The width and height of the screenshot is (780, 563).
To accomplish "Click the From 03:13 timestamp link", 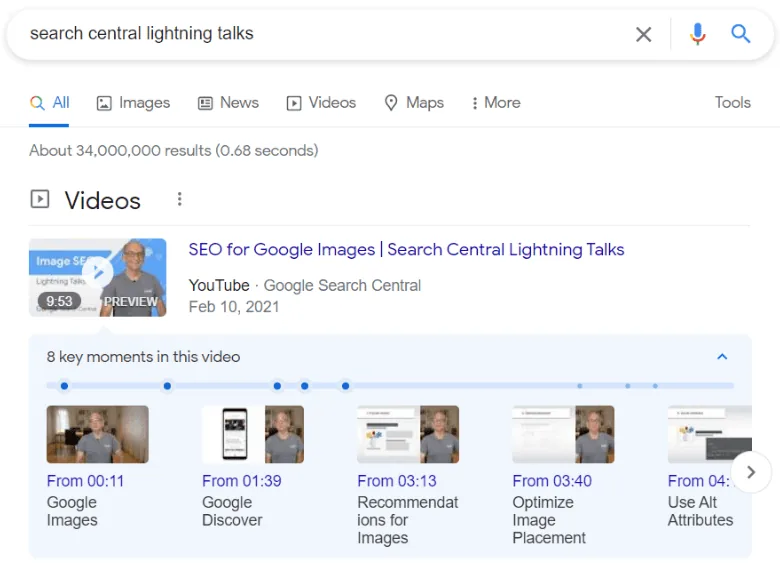I will click(396, 480).
